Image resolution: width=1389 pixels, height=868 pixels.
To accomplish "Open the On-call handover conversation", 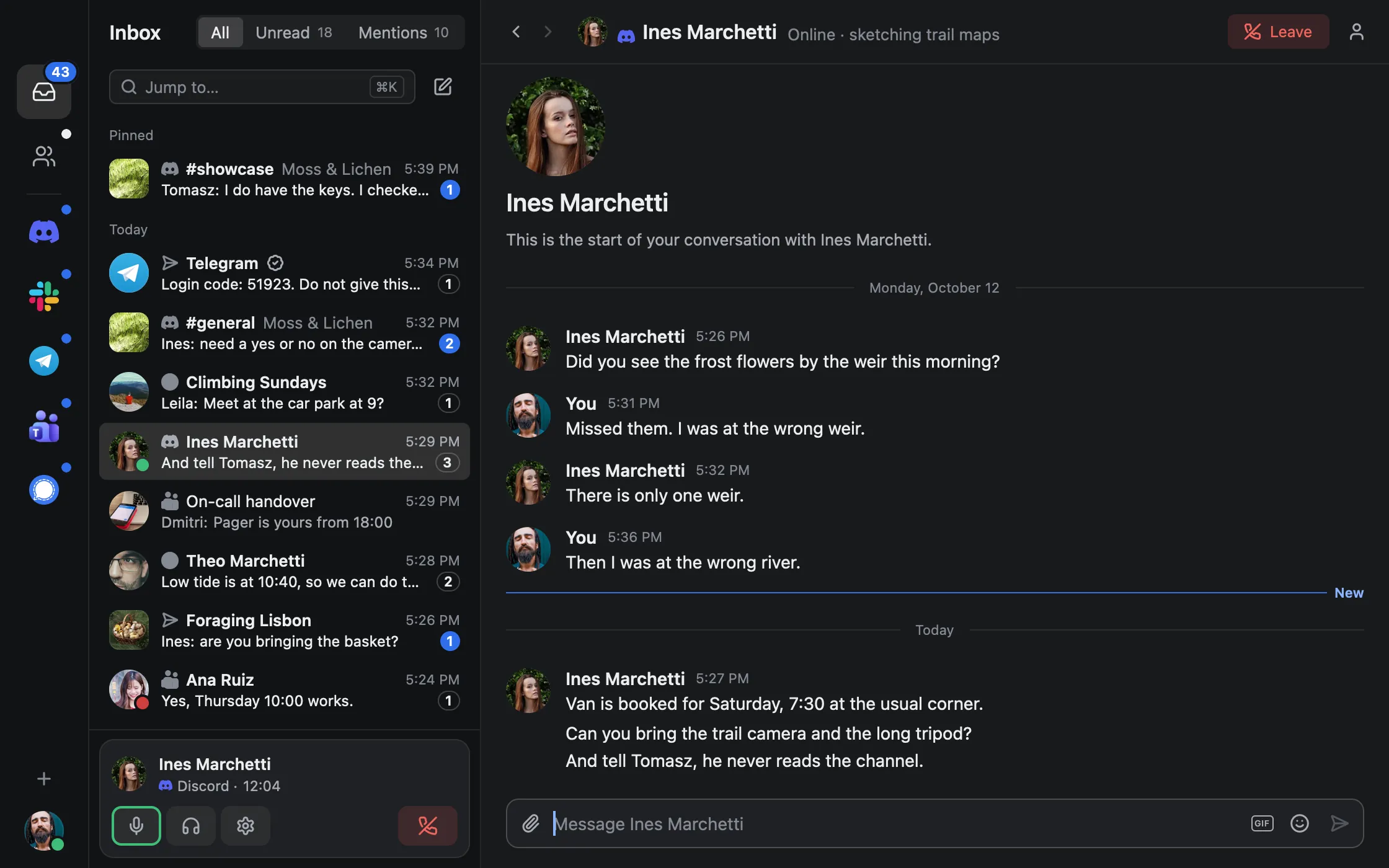I will 285,511.
